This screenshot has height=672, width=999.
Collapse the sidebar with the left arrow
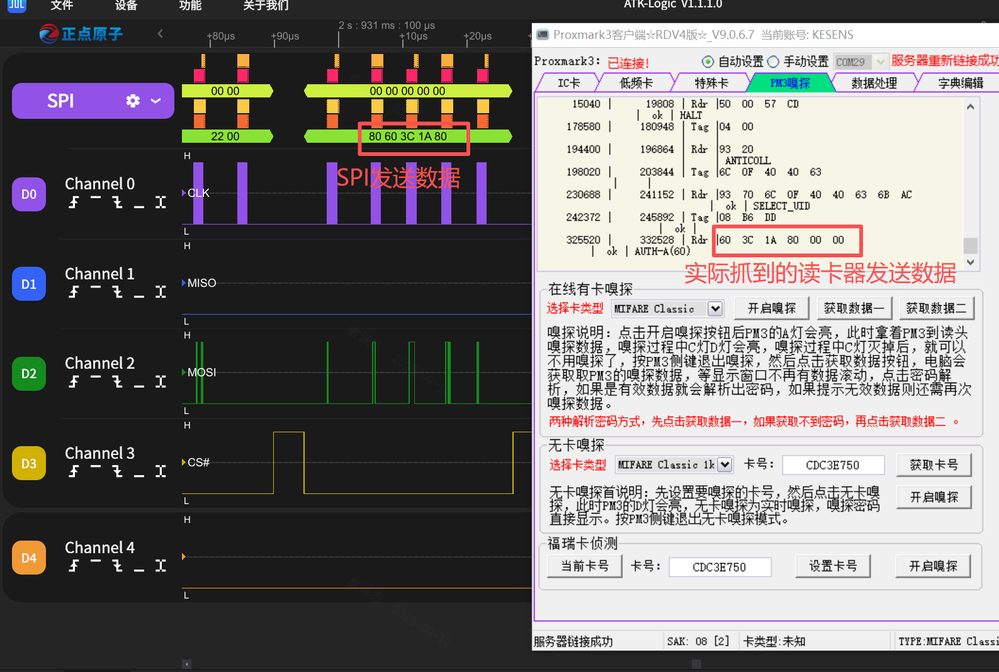tap(160, 33)
